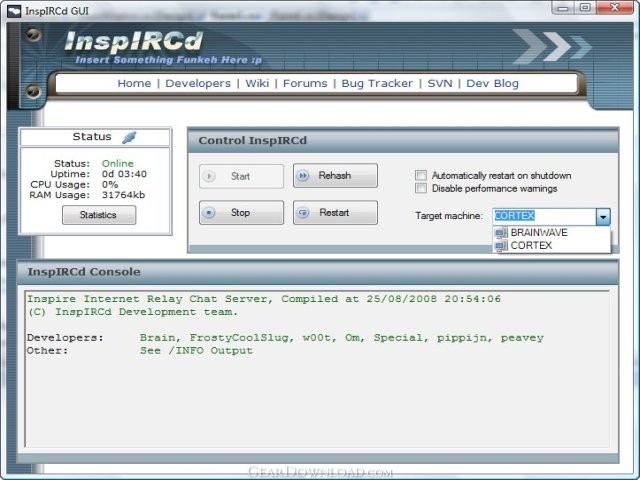The width and height of the screenshot is (640, 480).
Task: Restart the InspIRCd server
Action: point(335,213)
